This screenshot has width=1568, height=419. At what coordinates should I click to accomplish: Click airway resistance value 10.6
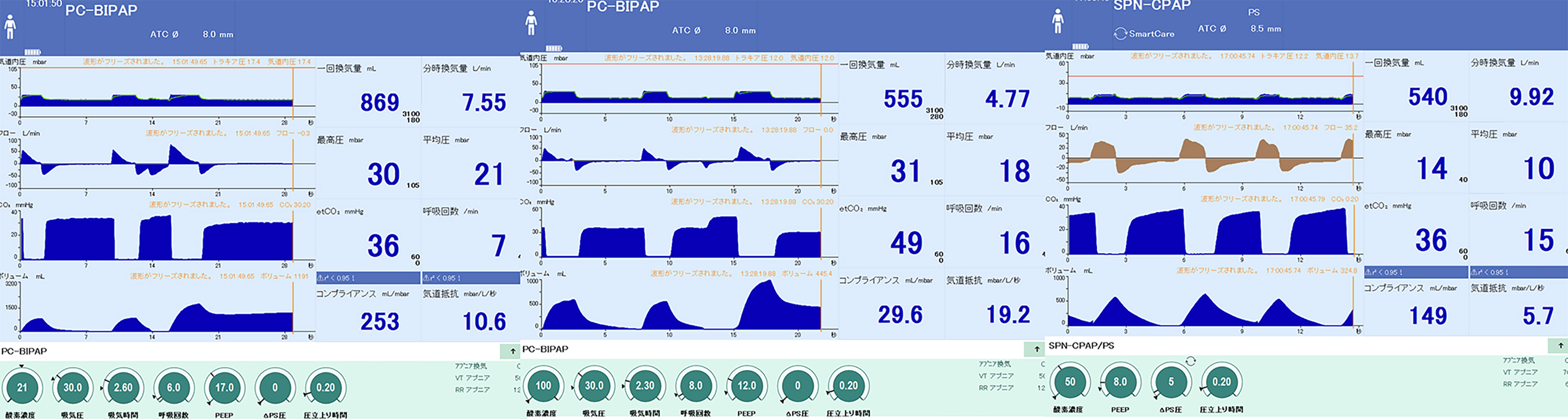pyautogui.click(x=484, y=321)
